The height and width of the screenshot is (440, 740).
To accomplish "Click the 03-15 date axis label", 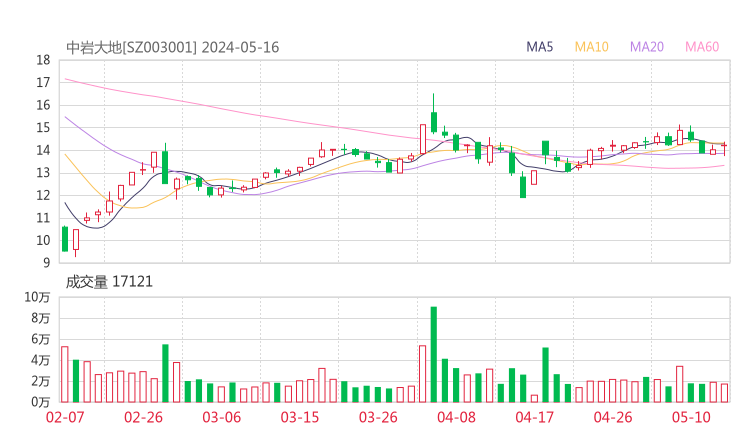I will [300, 417].
